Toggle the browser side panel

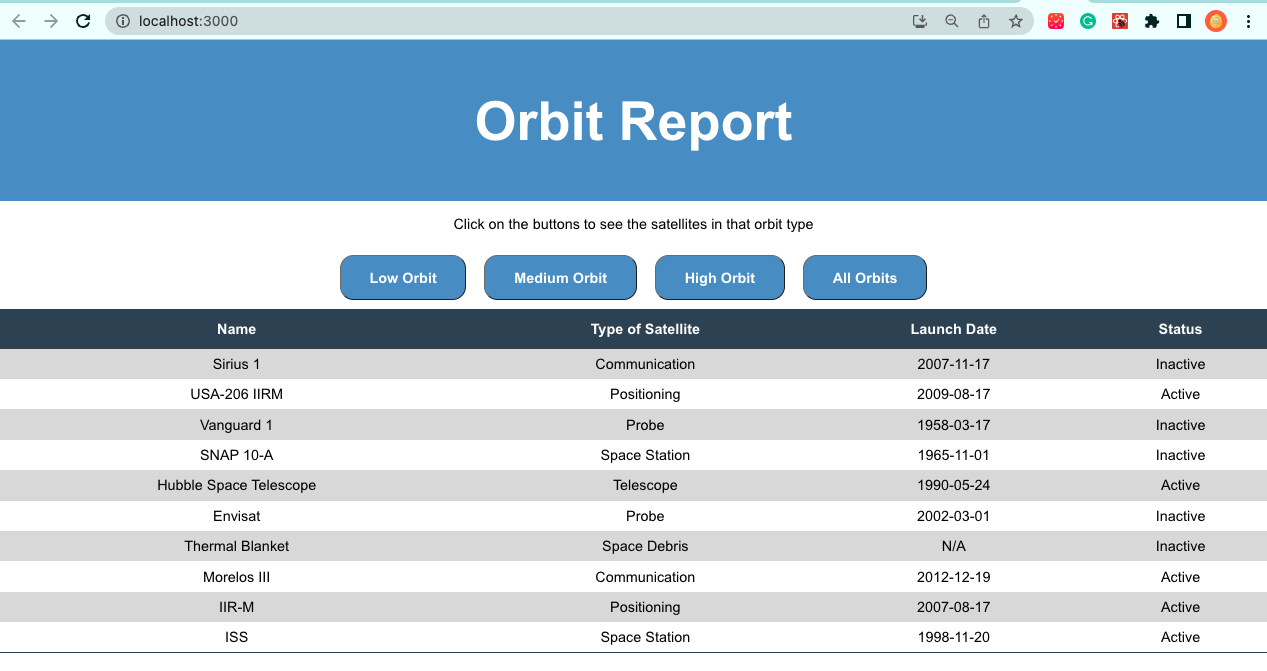click(1184, 21)
